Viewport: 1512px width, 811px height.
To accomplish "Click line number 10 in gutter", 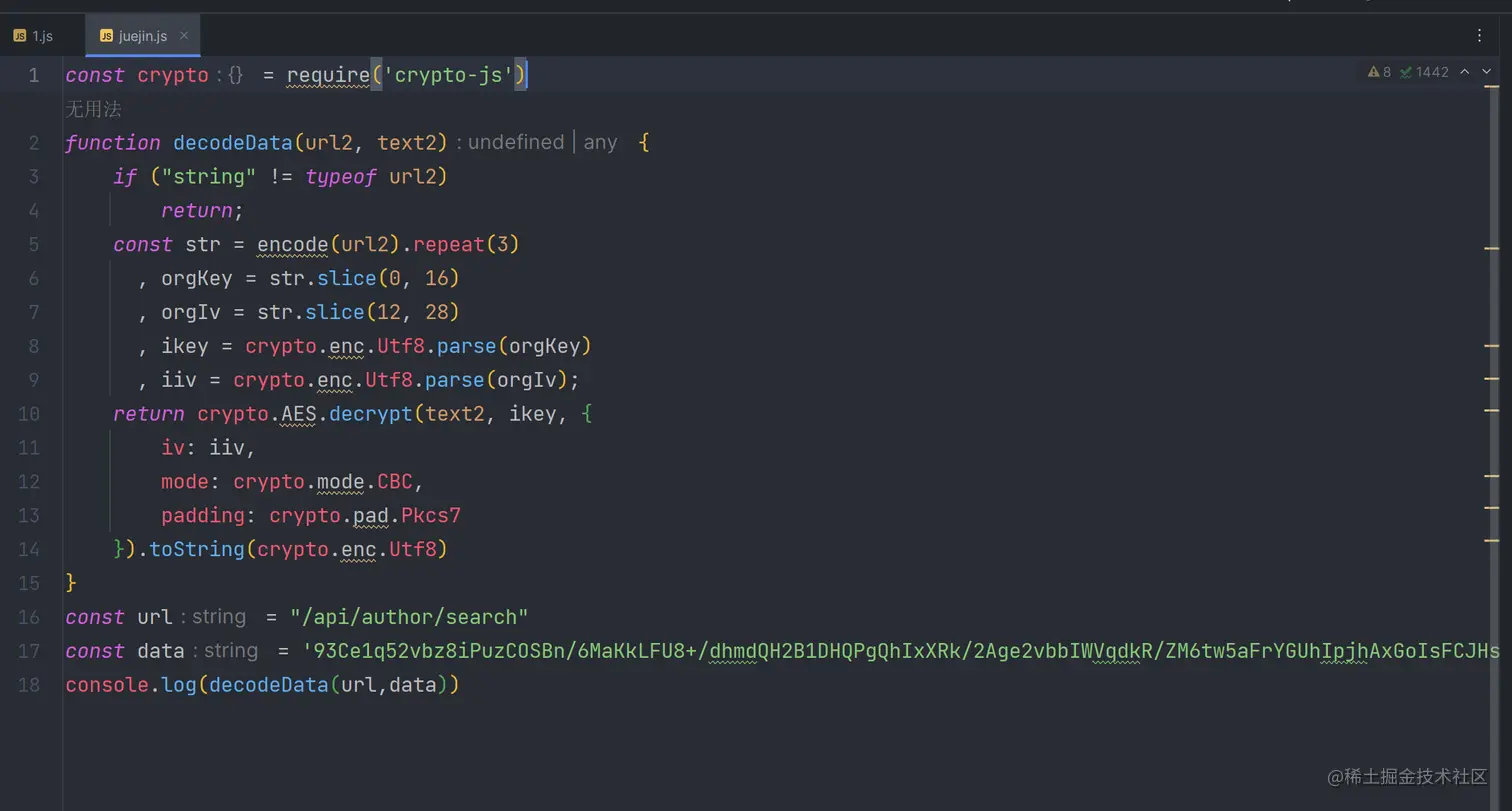I will pos(29,414).
